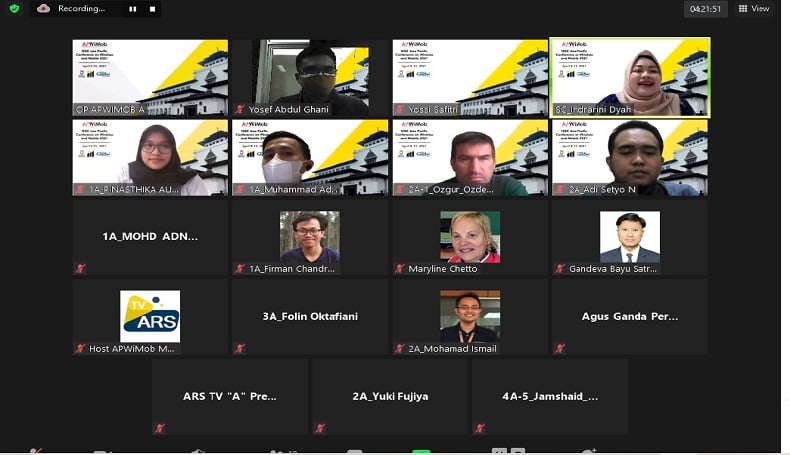Click the ARS TV logo picture

click(150, 316)
